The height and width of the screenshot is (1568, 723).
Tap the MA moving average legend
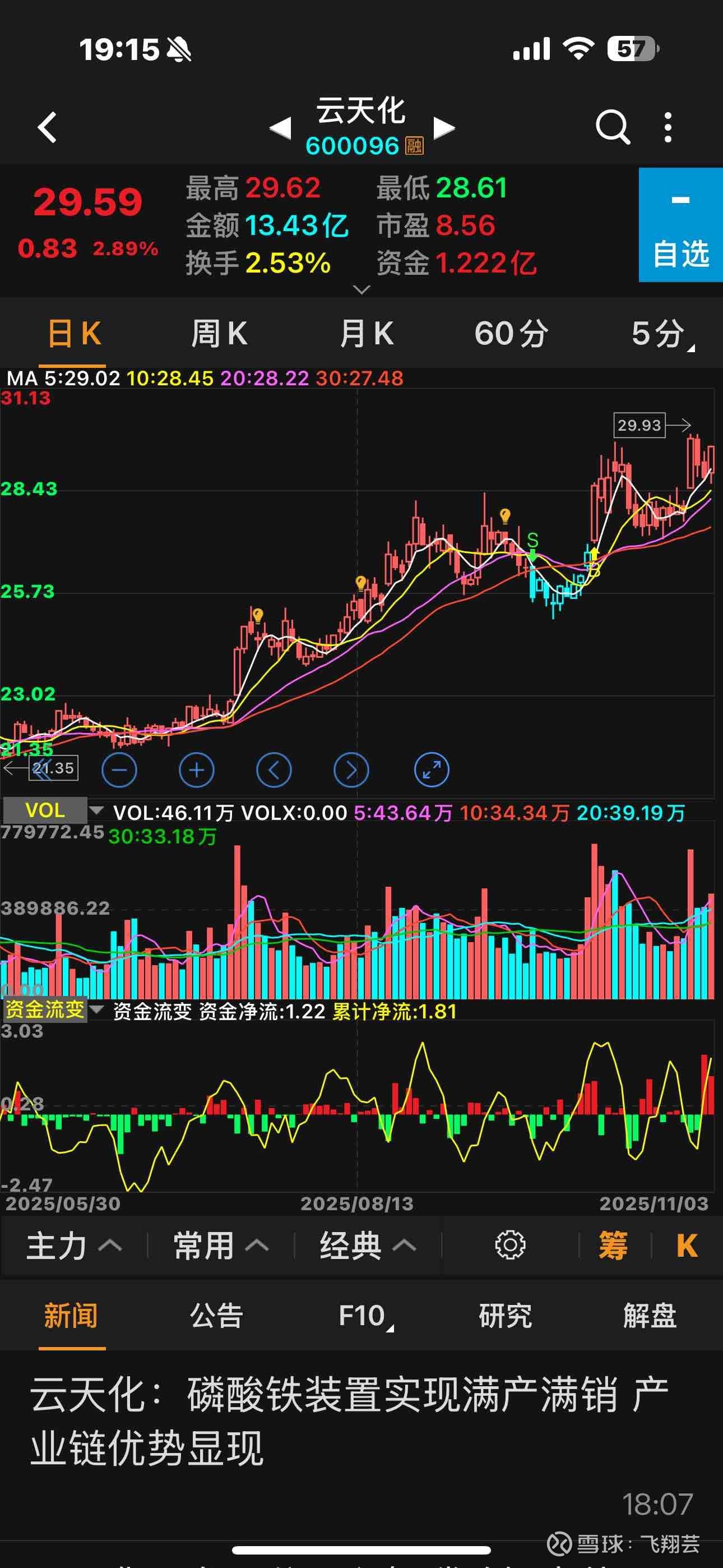pos(205,378)
